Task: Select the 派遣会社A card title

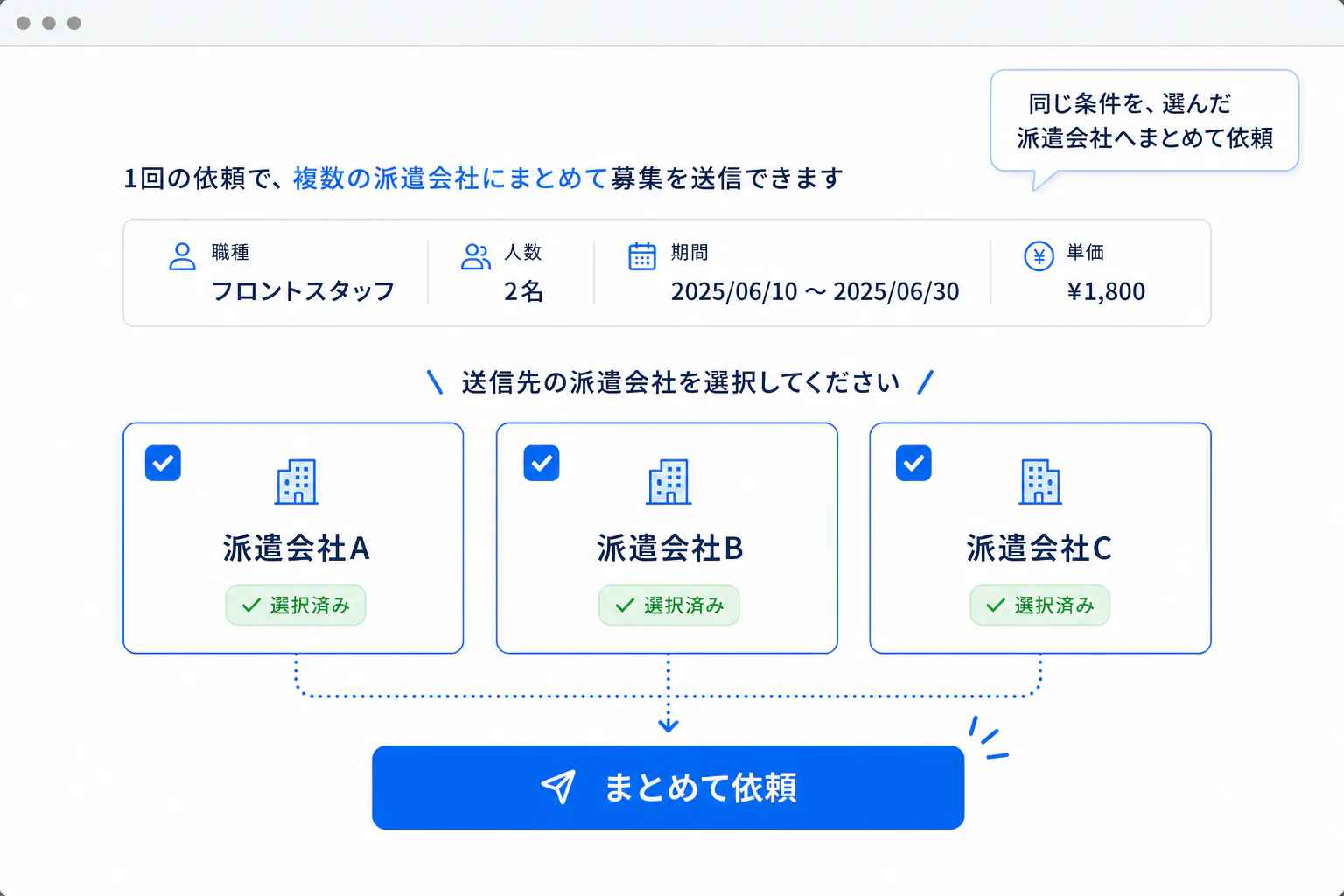Action: [296, 549]
